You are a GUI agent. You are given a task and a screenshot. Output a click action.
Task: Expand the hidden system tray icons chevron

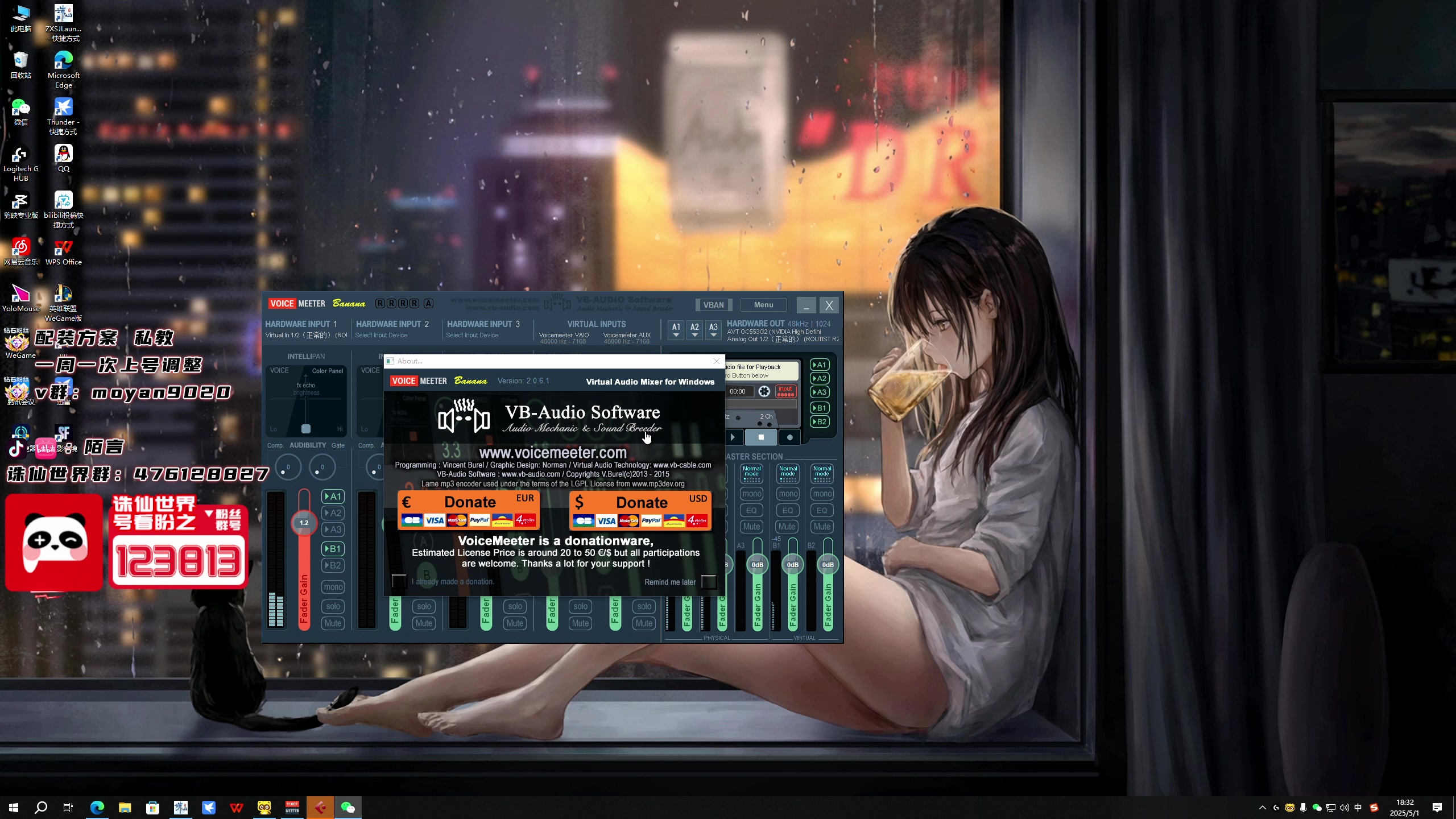(x=1263, y=807)
